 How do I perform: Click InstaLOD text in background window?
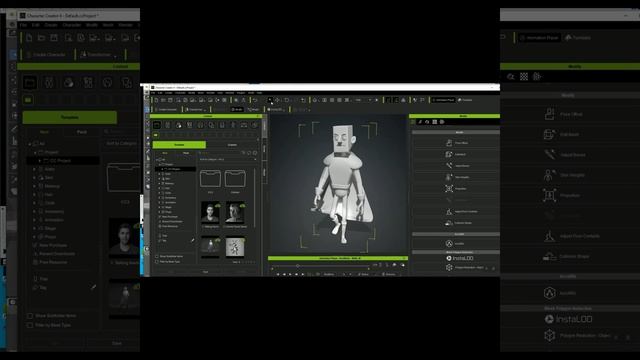click(x=574, y=319)
